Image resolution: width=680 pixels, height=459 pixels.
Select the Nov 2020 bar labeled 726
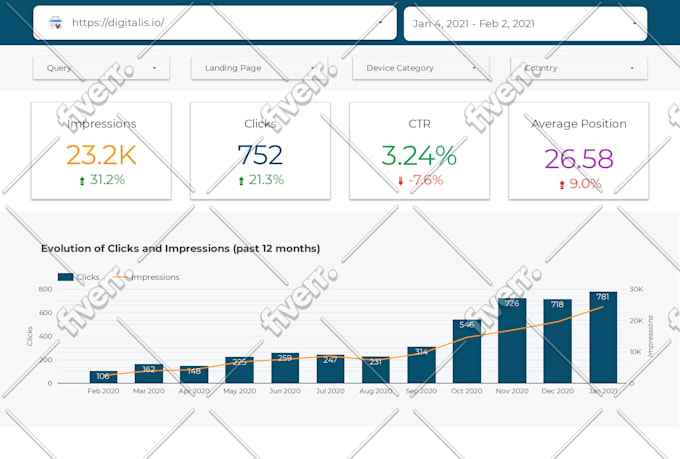[x=512, y=341]
